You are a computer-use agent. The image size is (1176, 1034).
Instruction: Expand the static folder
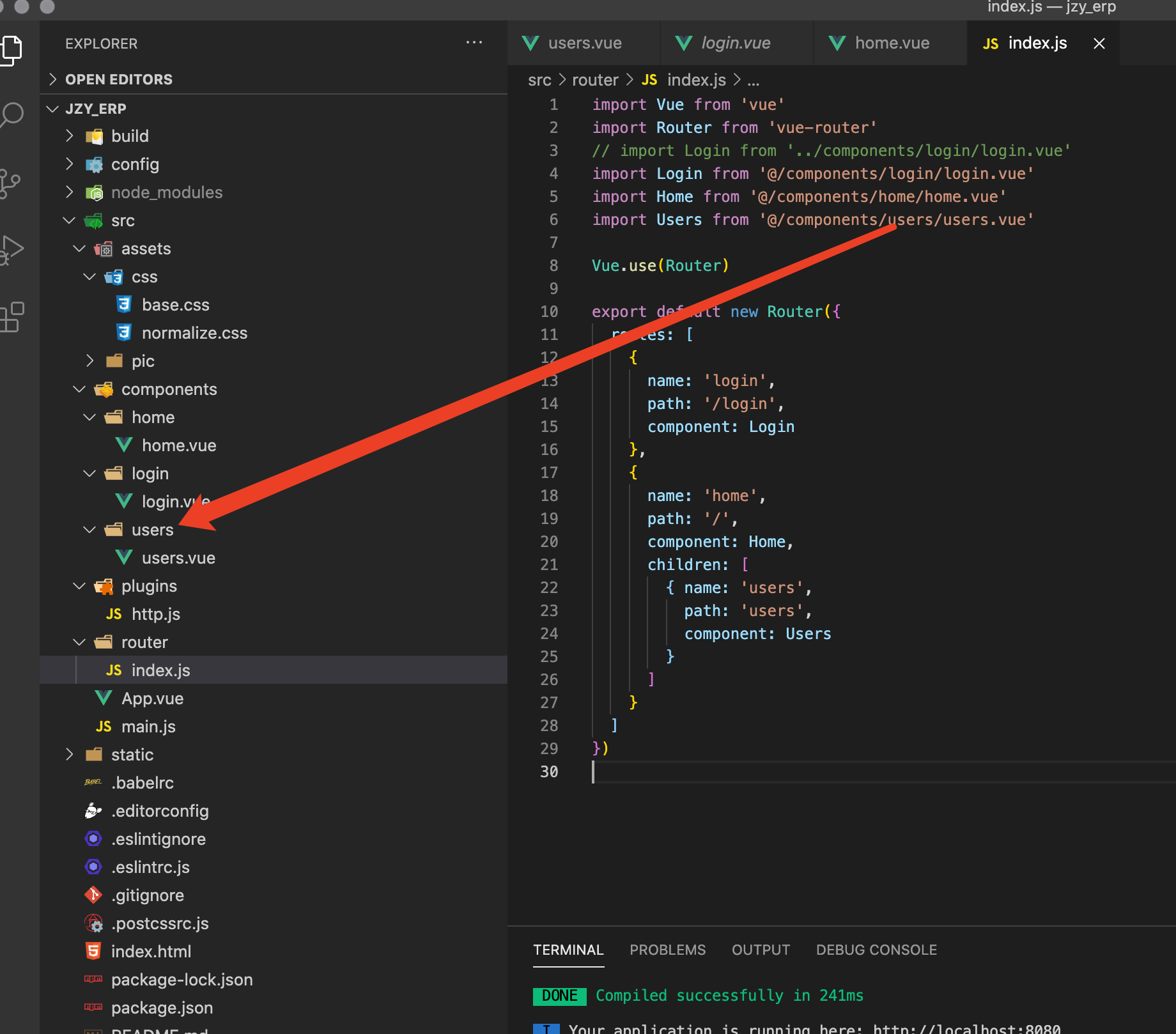pyautogui.click(x=69, y=754)
